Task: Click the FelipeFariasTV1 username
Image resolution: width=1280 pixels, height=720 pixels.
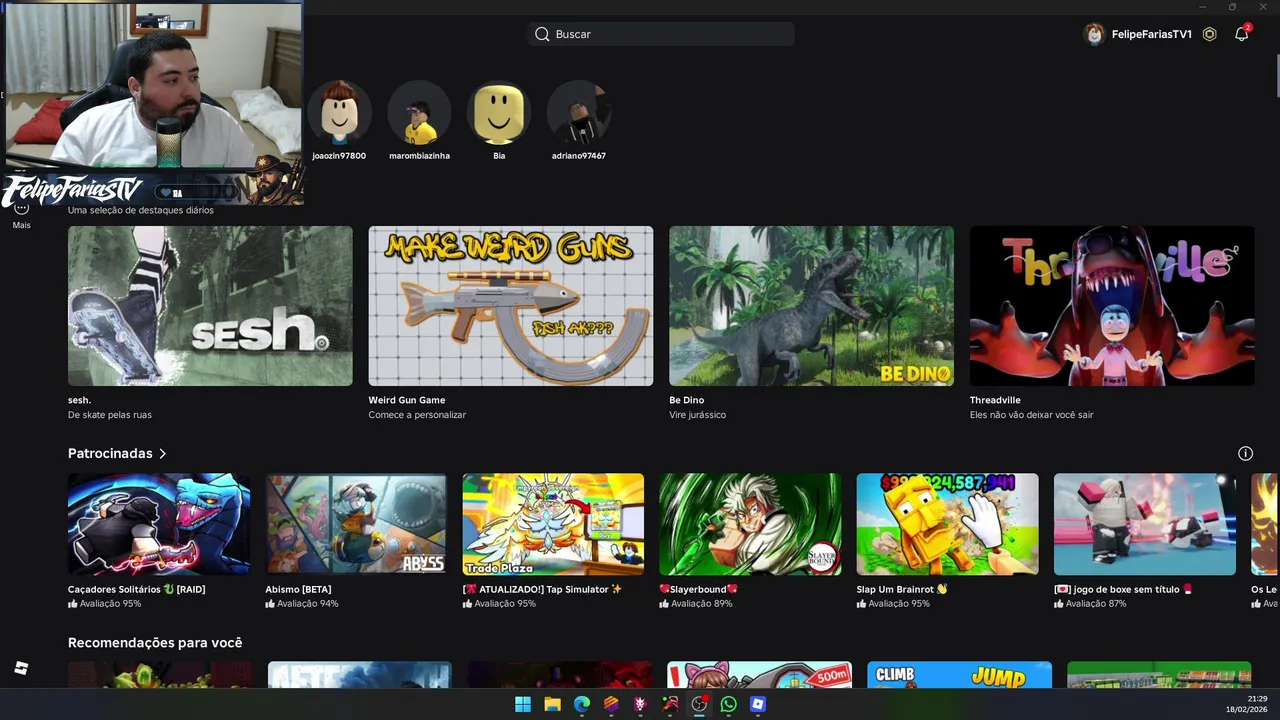Action: click(x=1151, y=34)
